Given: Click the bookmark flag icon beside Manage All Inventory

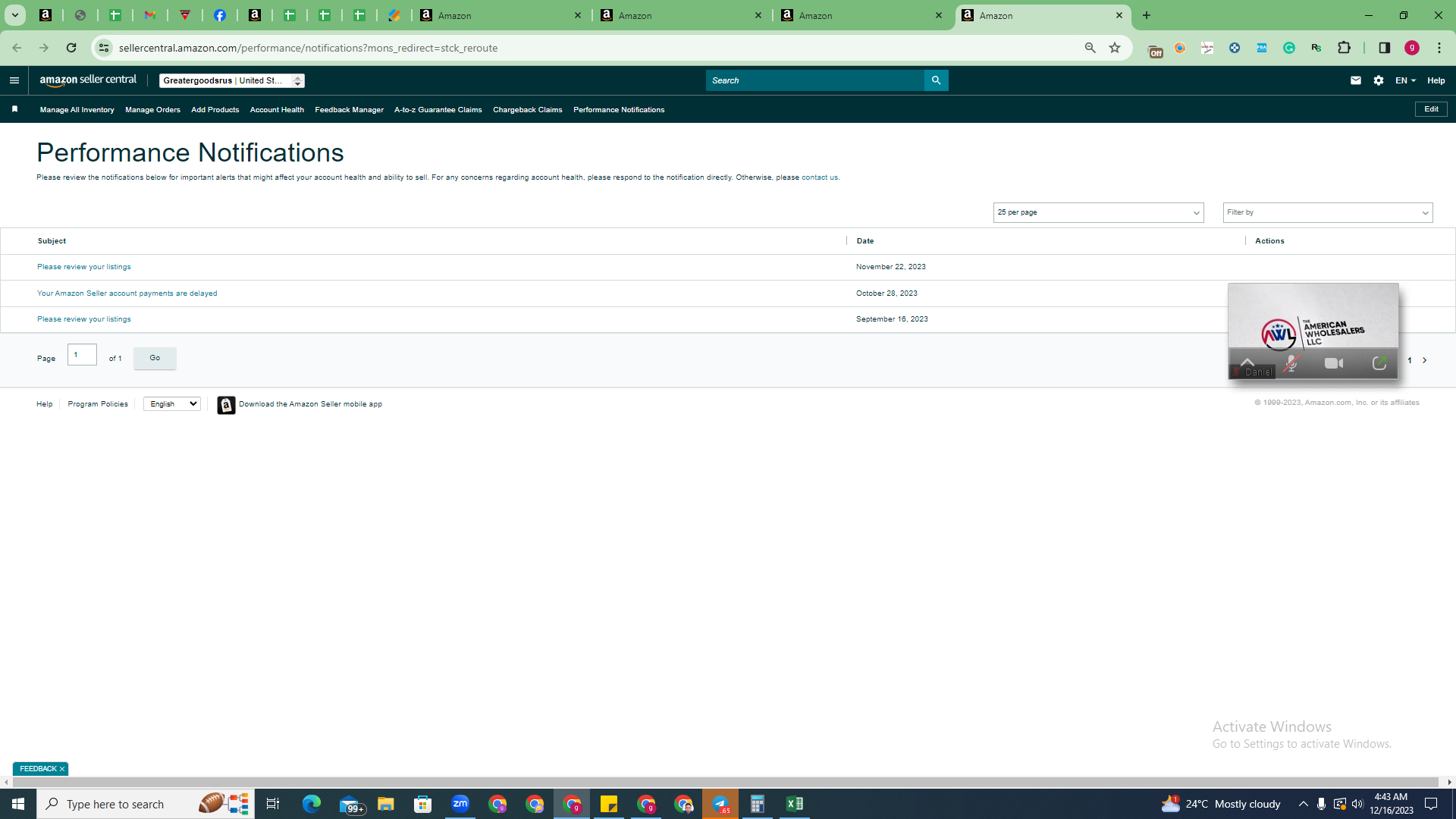Looking at the screenshot, I should 14,109.
